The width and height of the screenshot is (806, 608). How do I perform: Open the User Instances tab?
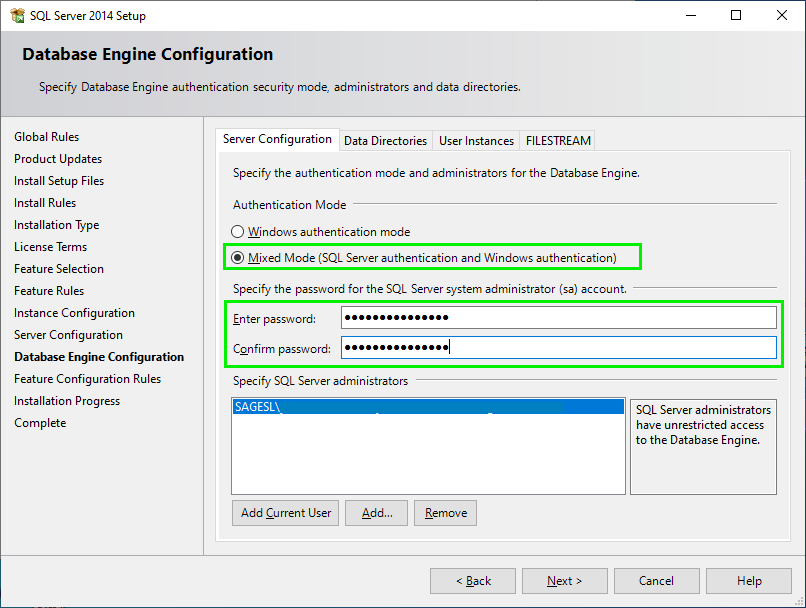coord(476,140)
